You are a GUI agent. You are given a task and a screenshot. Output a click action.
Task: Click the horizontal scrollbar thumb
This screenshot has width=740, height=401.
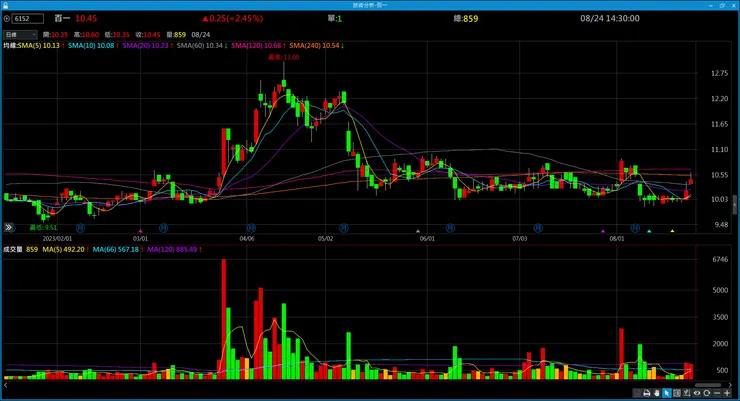click(708, 385)
